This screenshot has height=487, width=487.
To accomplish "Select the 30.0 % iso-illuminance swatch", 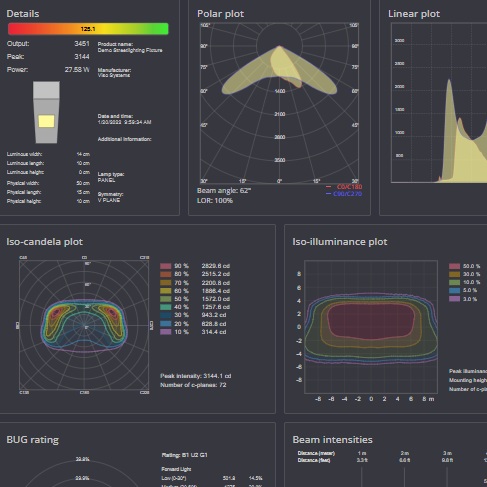I will (x=454, y=274).
